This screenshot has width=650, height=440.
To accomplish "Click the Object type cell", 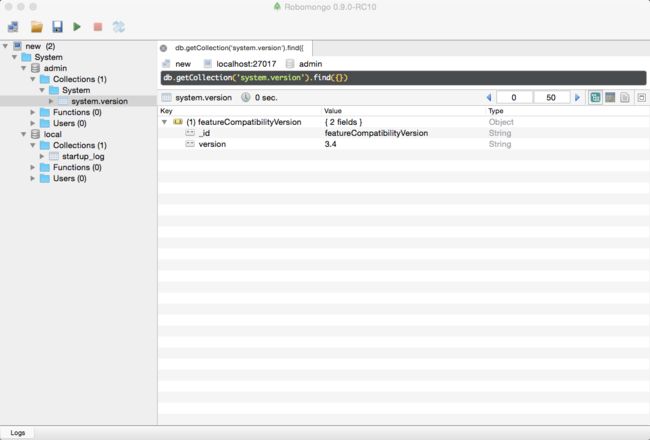I will click(x=501, y=122).
